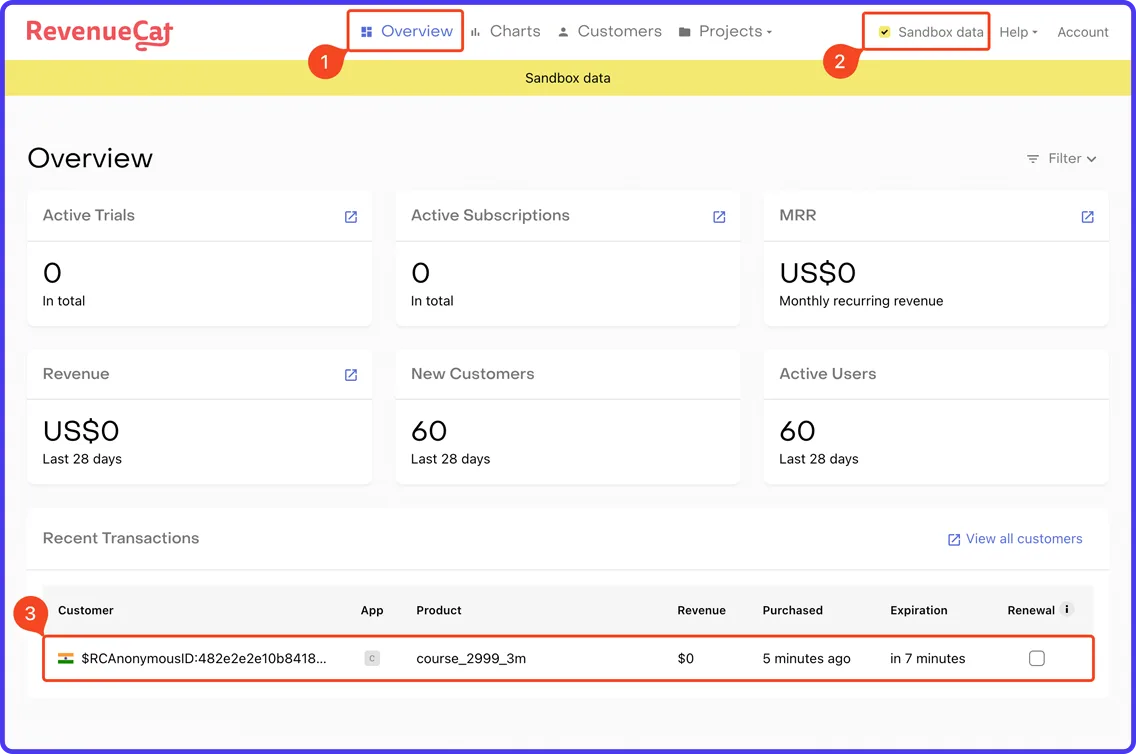Open Revenue card external link icon
The image size is (1136, 754).
click(x=351, y=374)
